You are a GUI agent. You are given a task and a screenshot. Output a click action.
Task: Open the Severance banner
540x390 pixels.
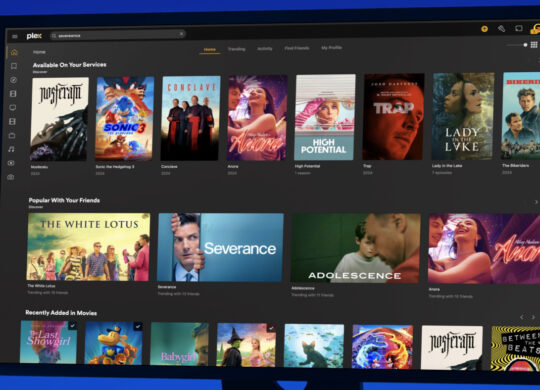click(220, 247)
